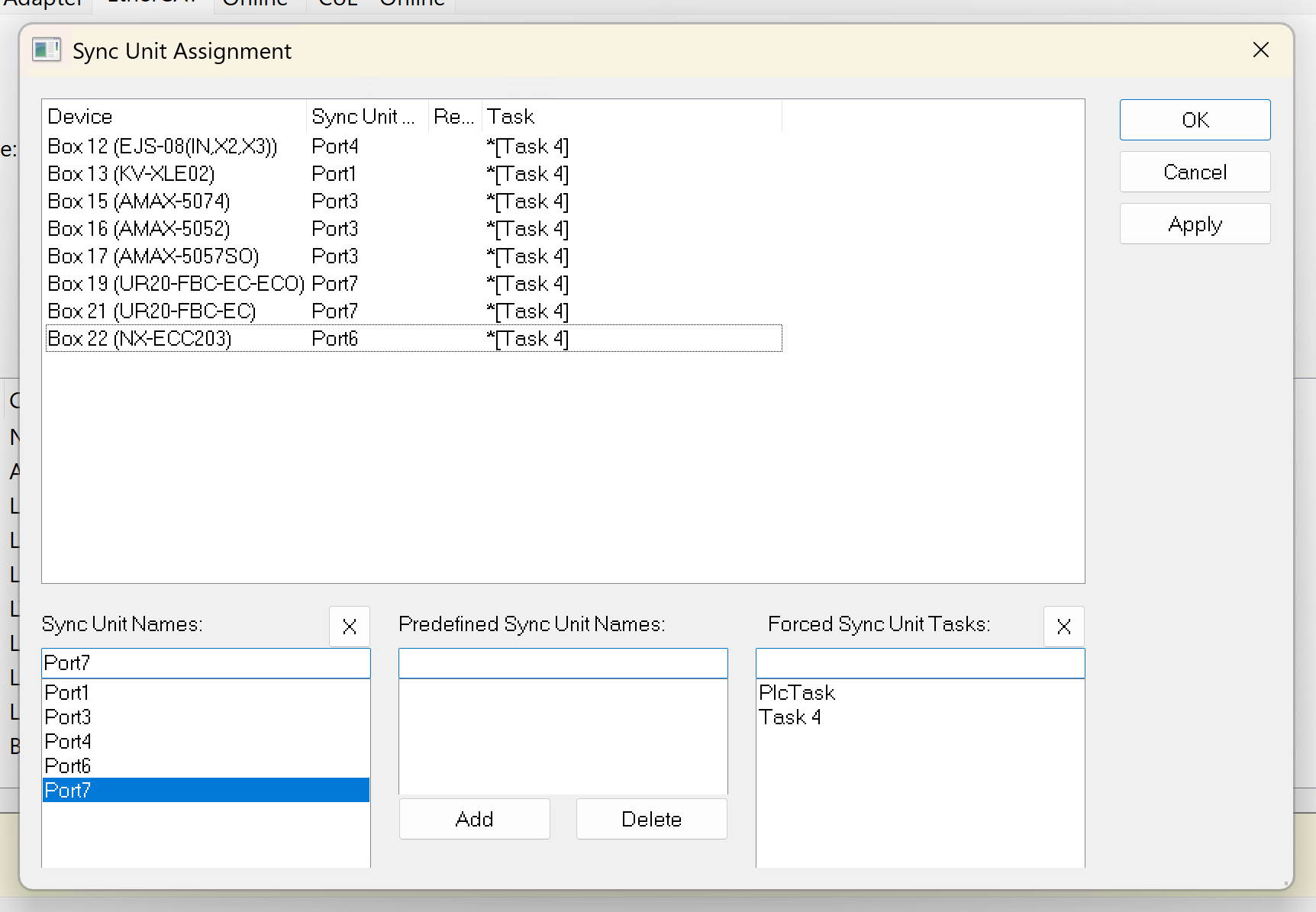Focus the Predefined Sync Unit Names field
The height and width of the screenshot is (912, 1316).
pos(563,663)
